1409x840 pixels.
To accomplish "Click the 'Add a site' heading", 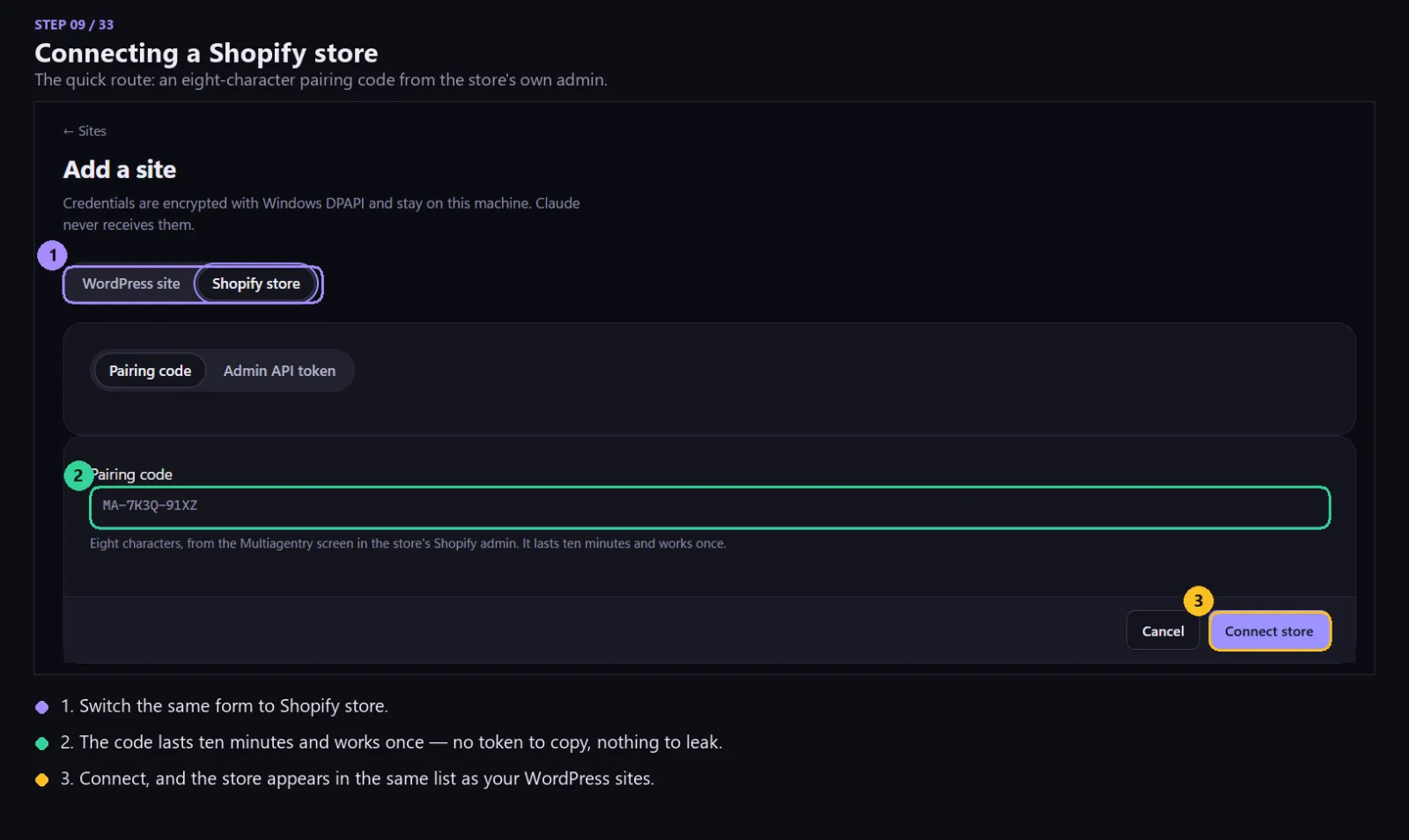I will 120,170.
